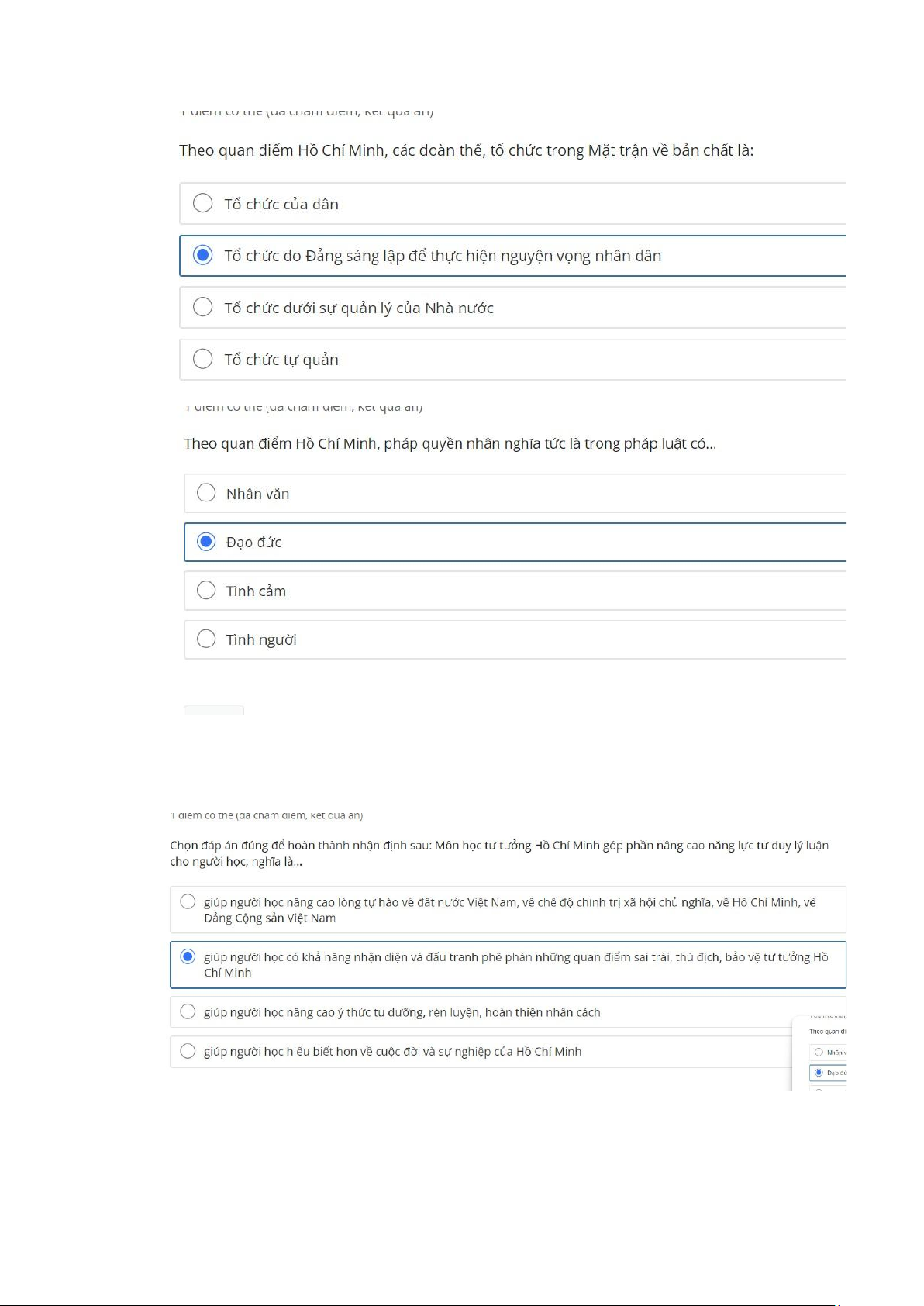Click the Mặt trận question text

(466, 150)
